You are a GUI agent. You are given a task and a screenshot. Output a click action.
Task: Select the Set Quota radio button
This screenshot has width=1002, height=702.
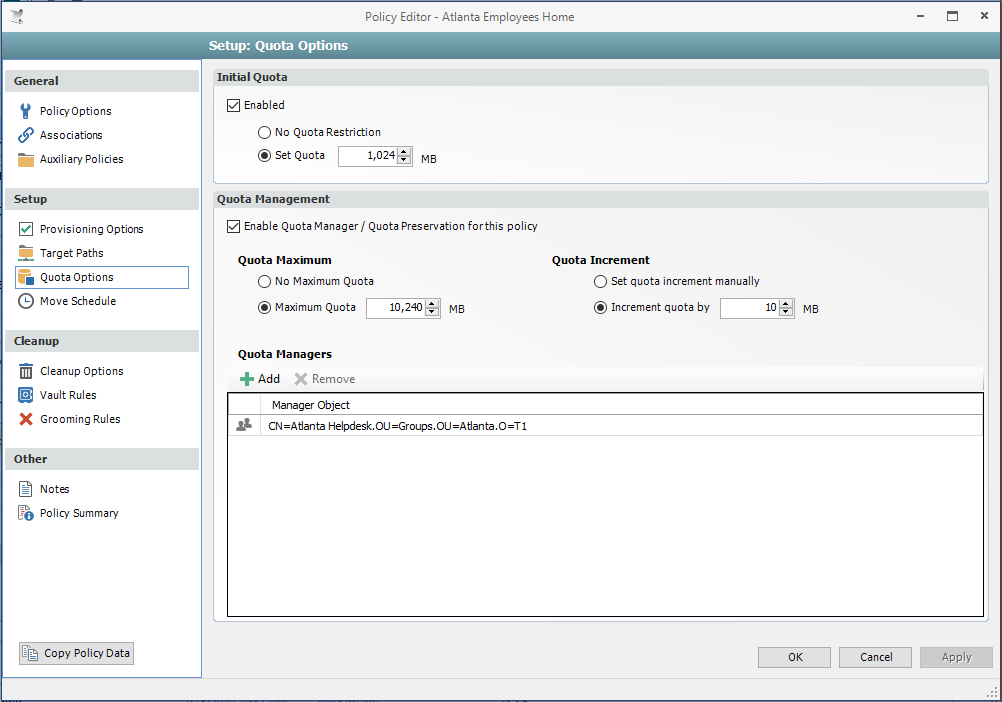click(264, 156)
